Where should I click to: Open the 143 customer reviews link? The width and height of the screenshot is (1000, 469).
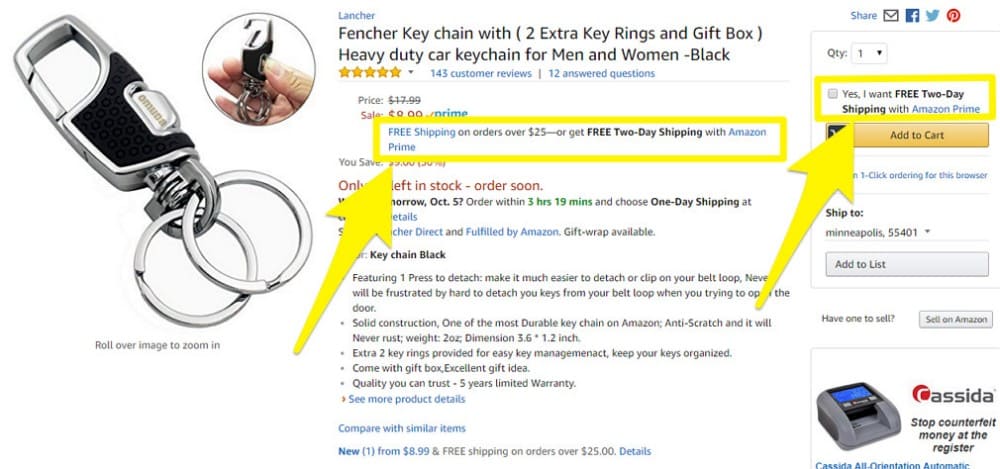(x=480, y=73)
